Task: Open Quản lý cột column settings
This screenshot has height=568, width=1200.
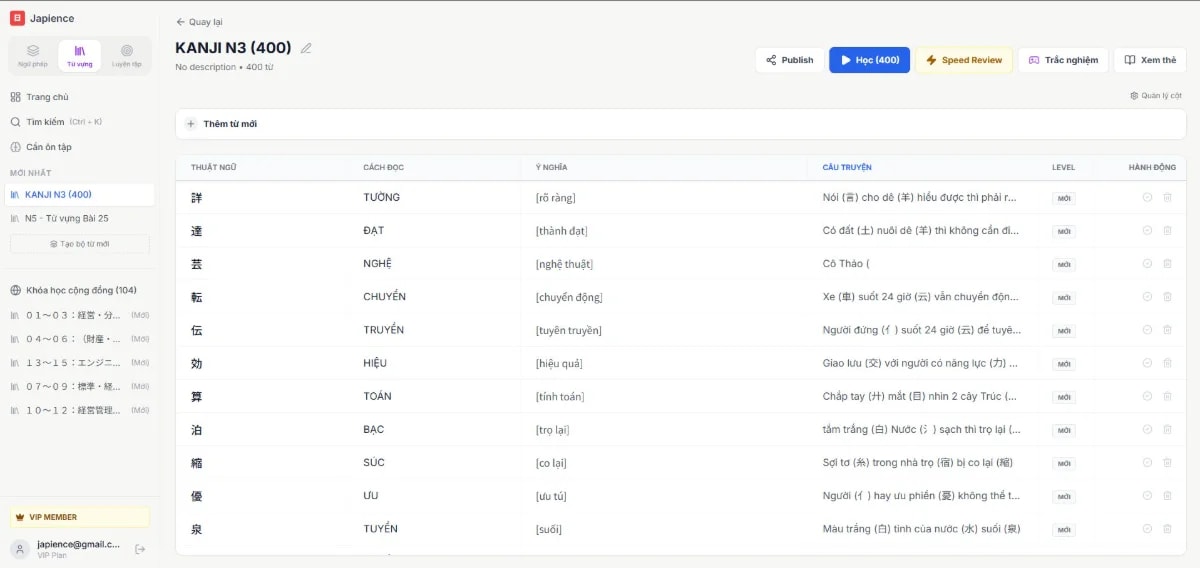Action: (x=1156, y=96)
